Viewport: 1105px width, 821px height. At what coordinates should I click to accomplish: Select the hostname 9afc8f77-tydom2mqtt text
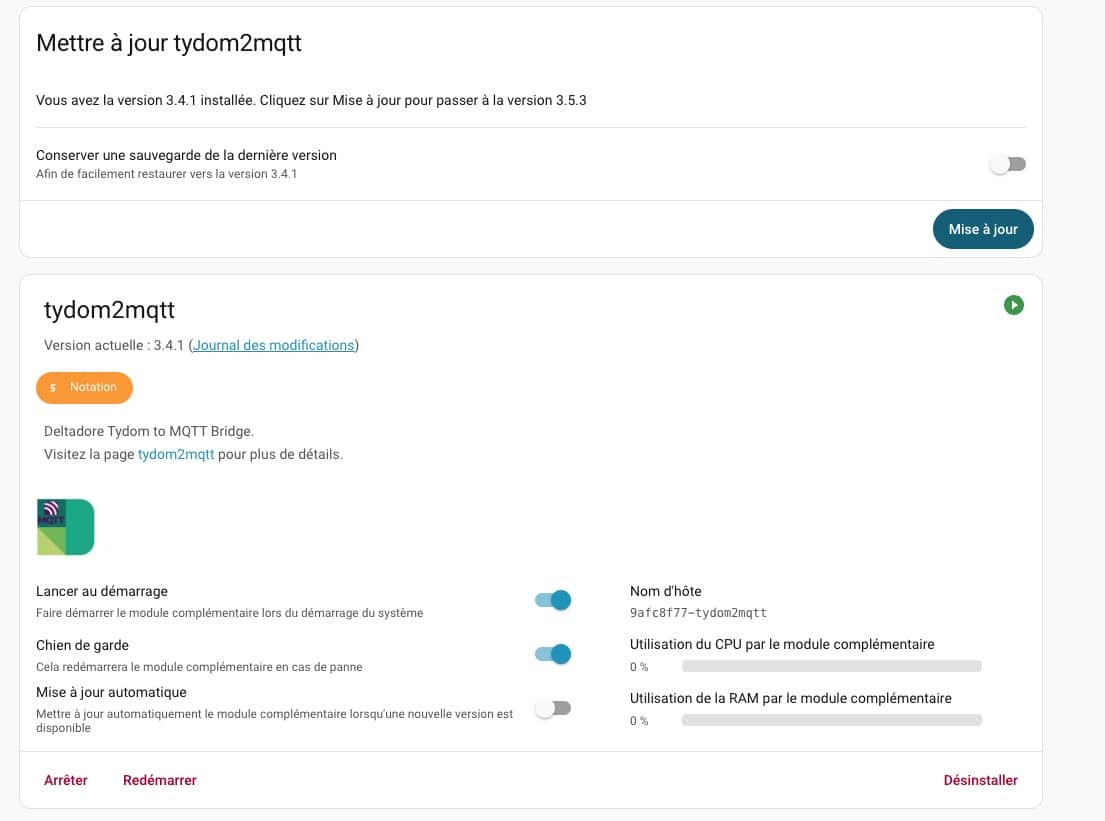(698, 613)
